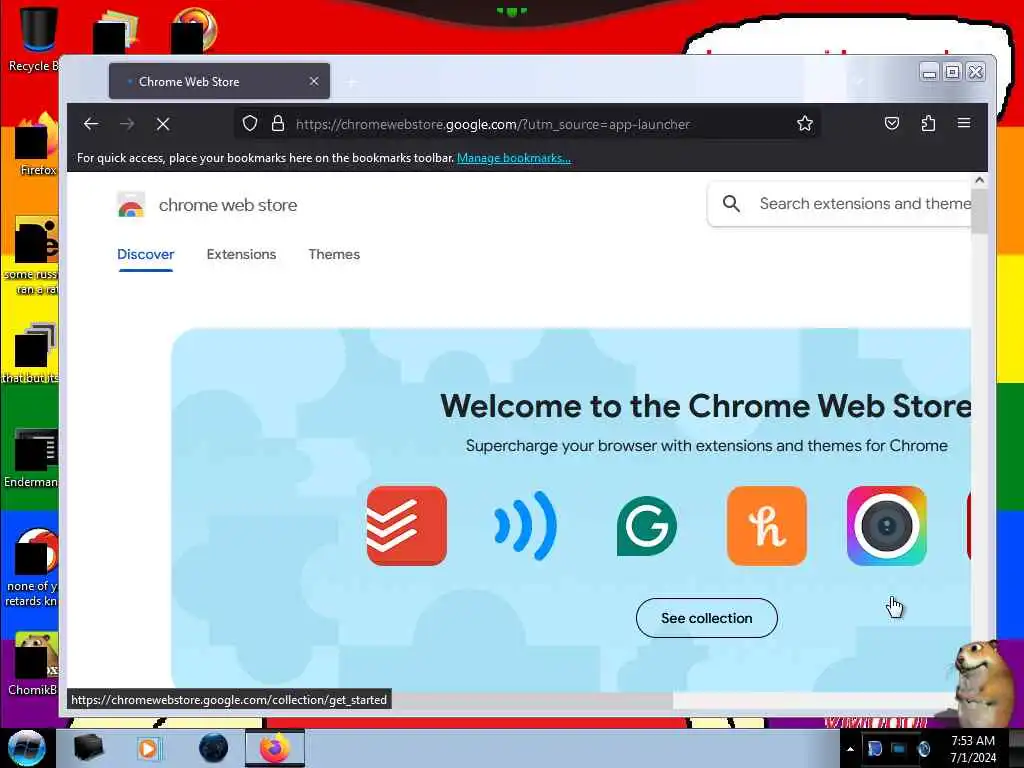
Task: Select the ChomikB desktop icon
Action: 33,665
